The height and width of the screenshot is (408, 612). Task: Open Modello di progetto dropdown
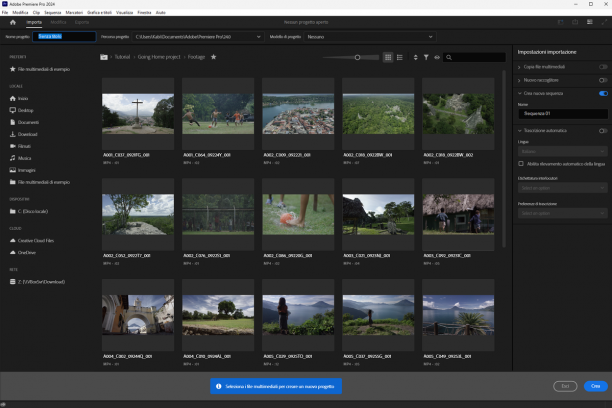[x=370, y=37]
